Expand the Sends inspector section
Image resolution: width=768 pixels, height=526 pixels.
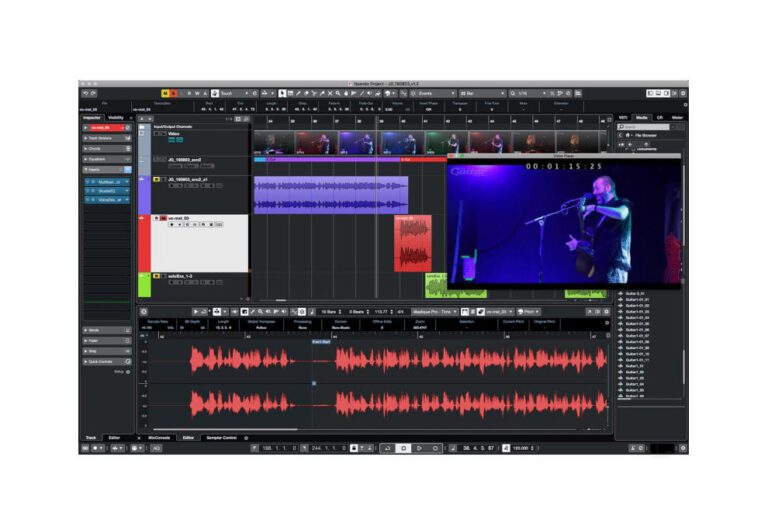pyautogui.click(x=107, y=330)
